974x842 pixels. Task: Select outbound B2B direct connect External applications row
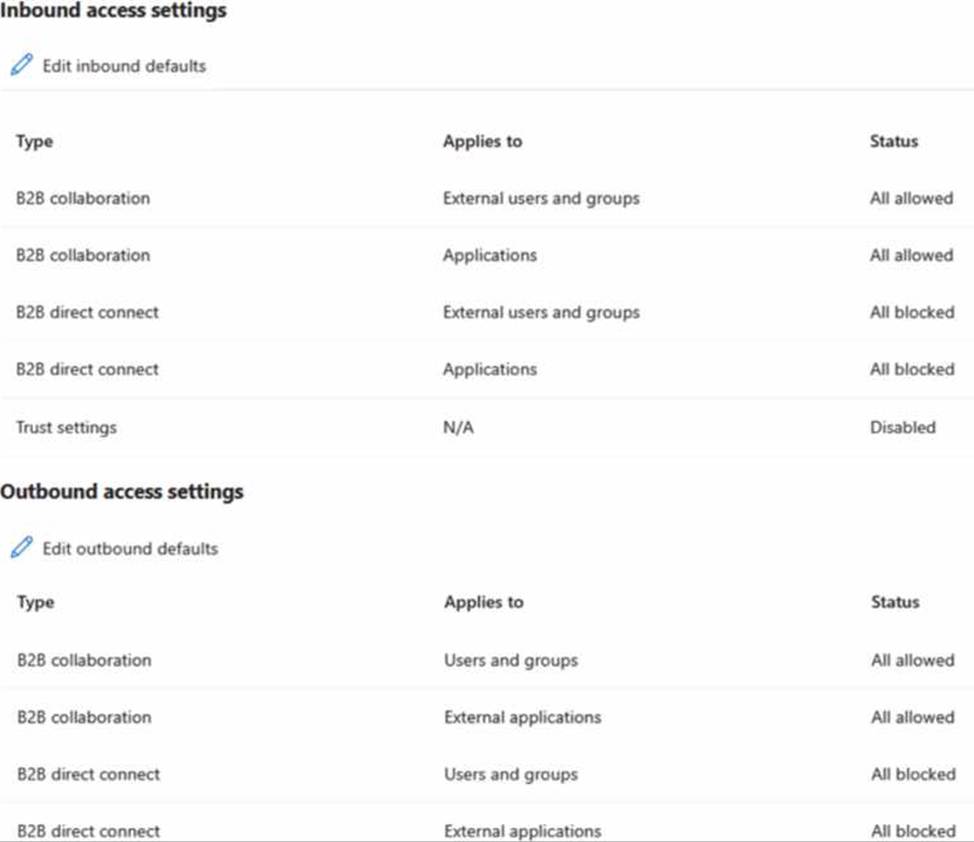tap(88, 830)
